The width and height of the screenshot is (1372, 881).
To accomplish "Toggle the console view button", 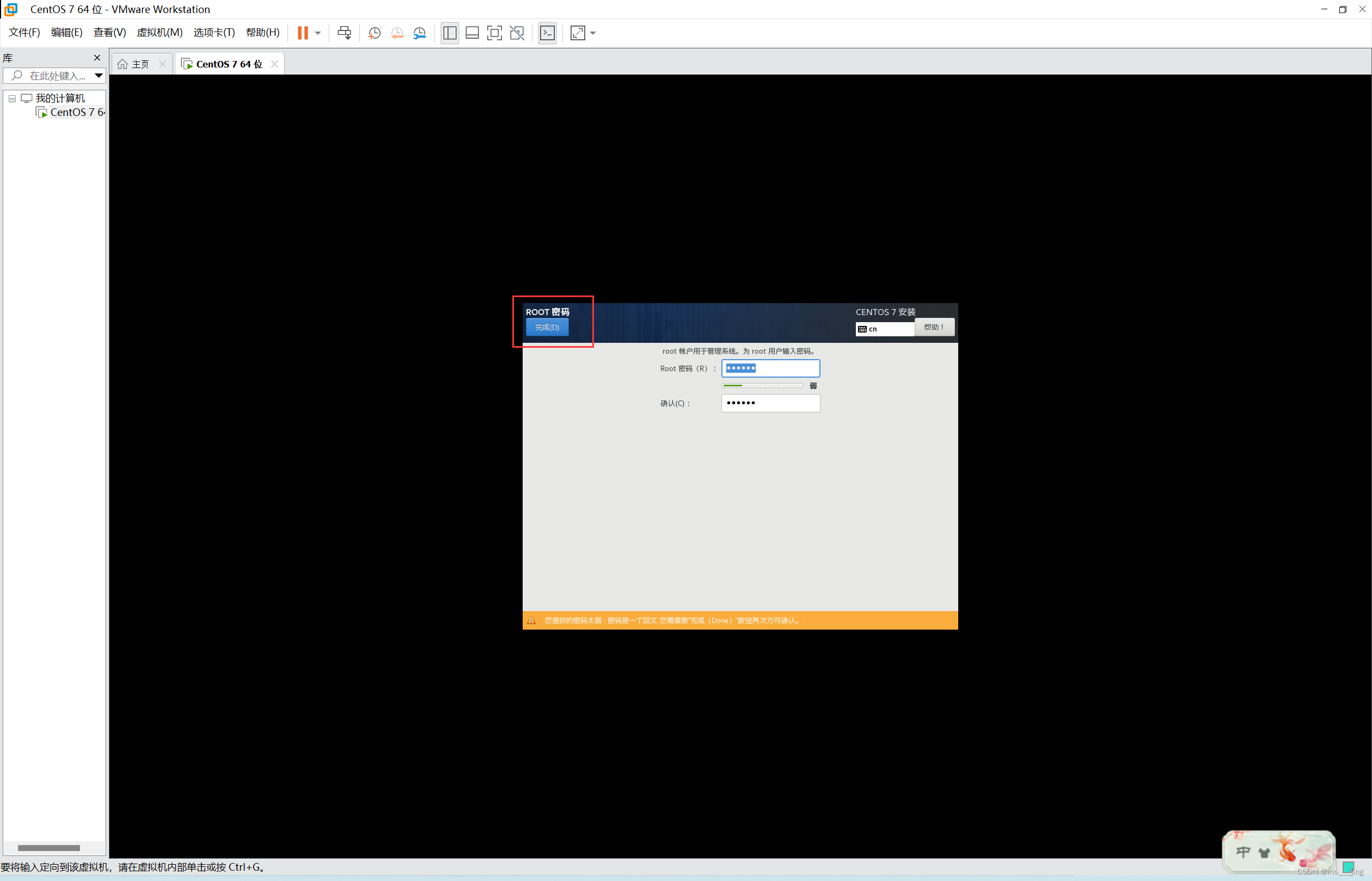I will 547,33.
